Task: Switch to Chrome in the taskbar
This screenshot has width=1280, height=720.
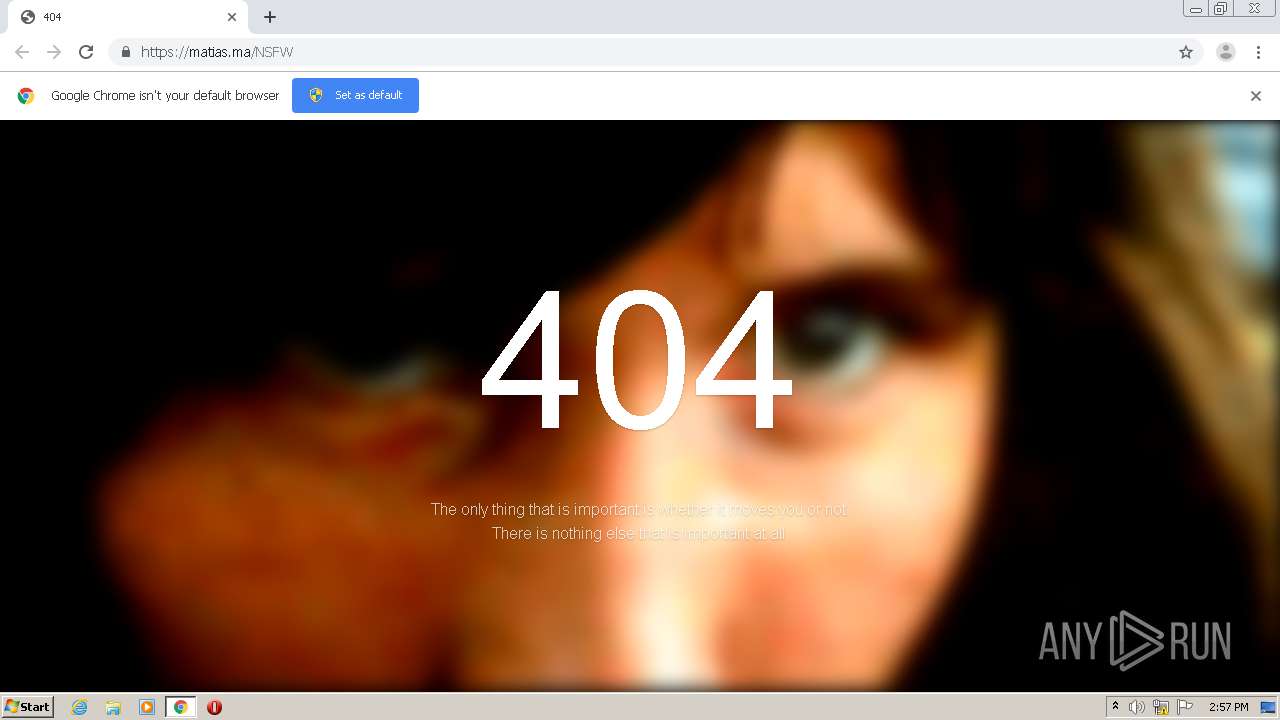Action: pos(181,707)
